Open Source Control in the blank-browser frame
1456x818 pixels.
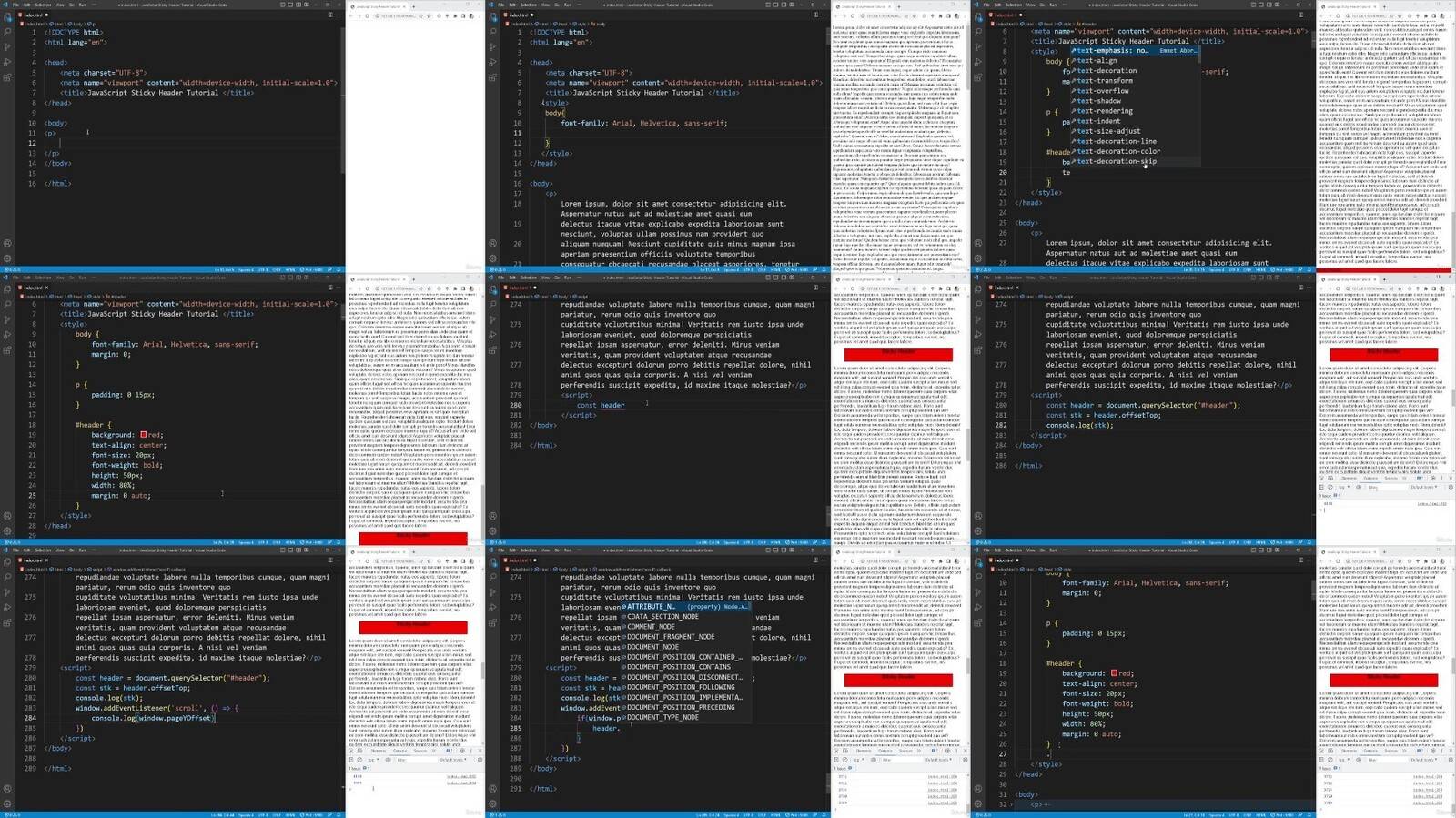(7, 47)
